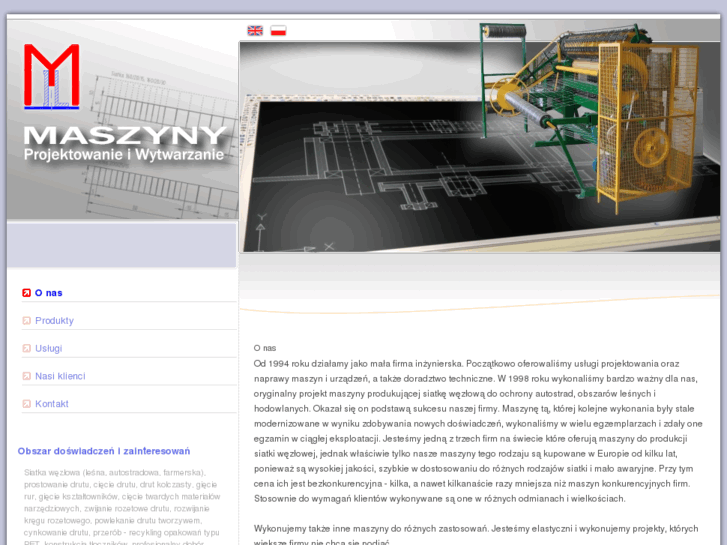Click the Obszar doświadczeń i zainteresowań heading
This screenshot has width=727, height=545.
pyautogui.click(x=104, y=451)
